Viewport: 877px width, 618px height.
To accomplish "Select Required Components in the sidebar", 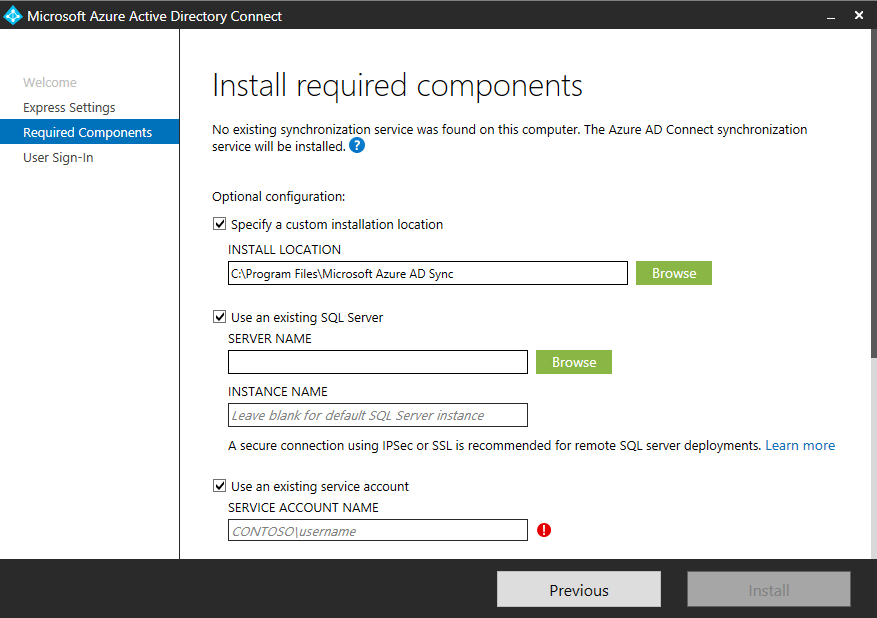I will click(88, 133).
